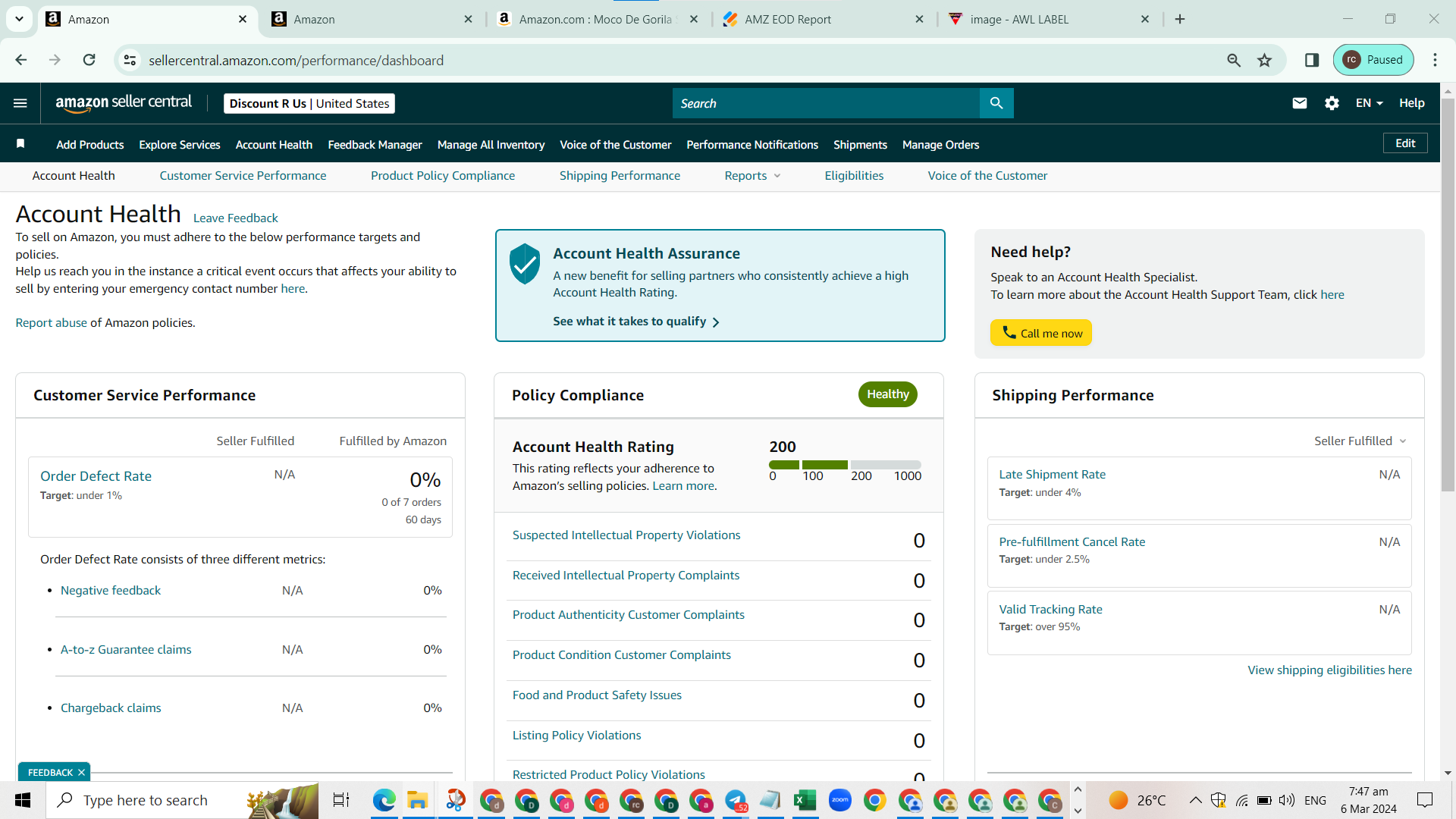Screen dimensions: 1456x819
Task: Click the browser back arrow
Action: (21, 60)
